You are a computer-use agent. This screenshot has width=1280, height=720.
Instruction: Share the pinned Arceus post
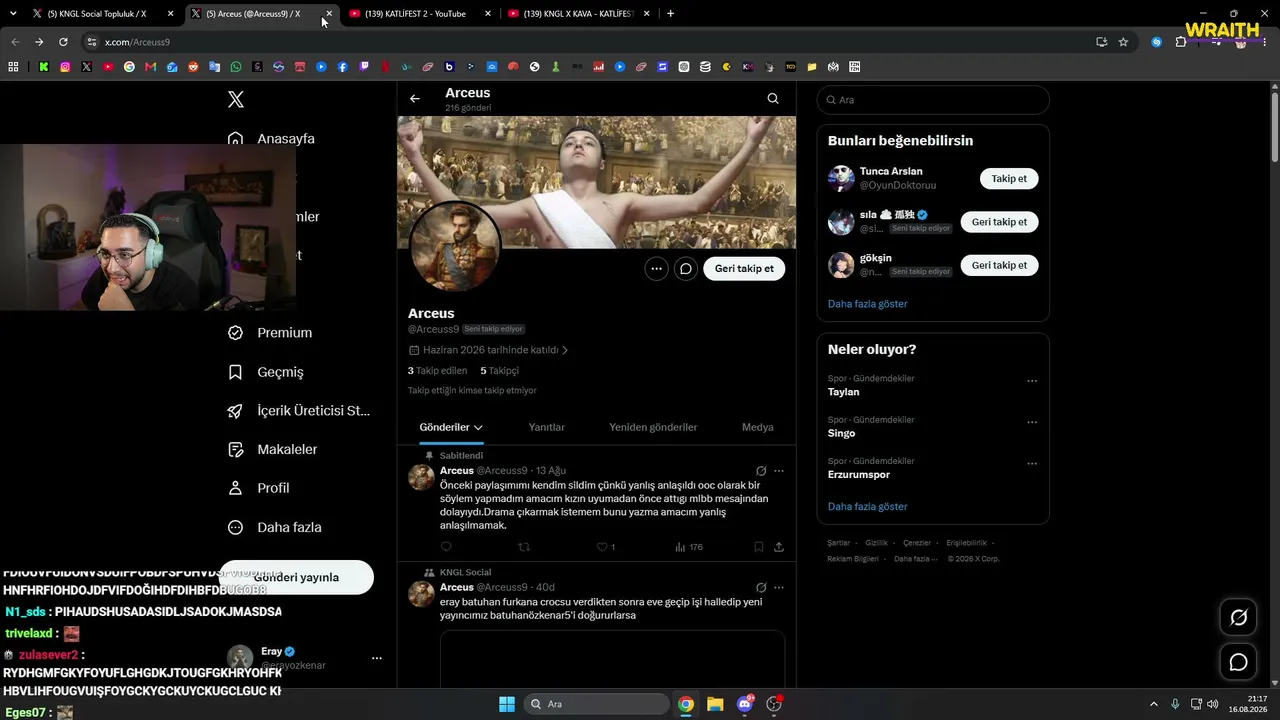pyautogui.click(x=779, y=547)
